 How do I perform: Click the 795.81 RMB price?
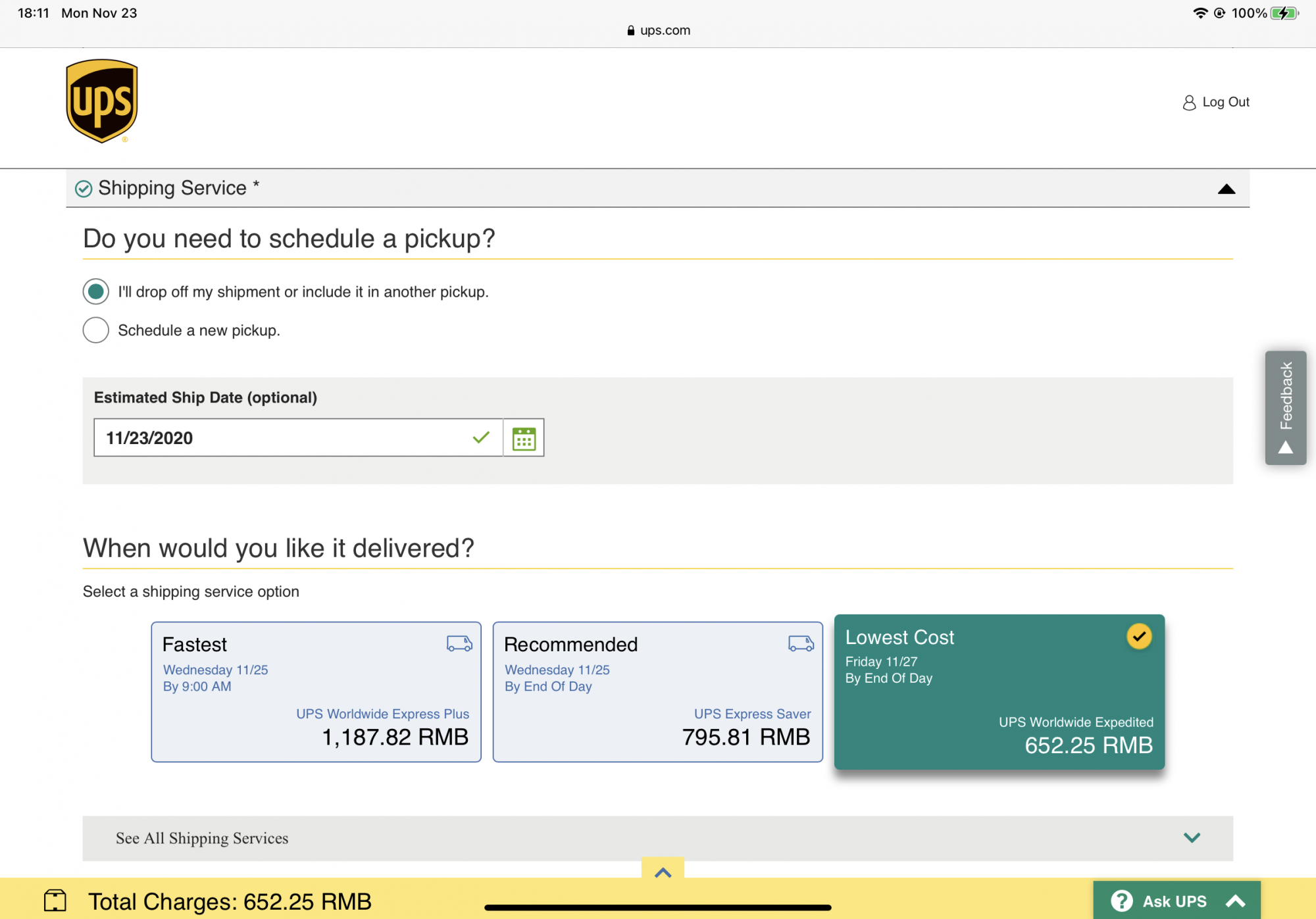pos(746,737)
